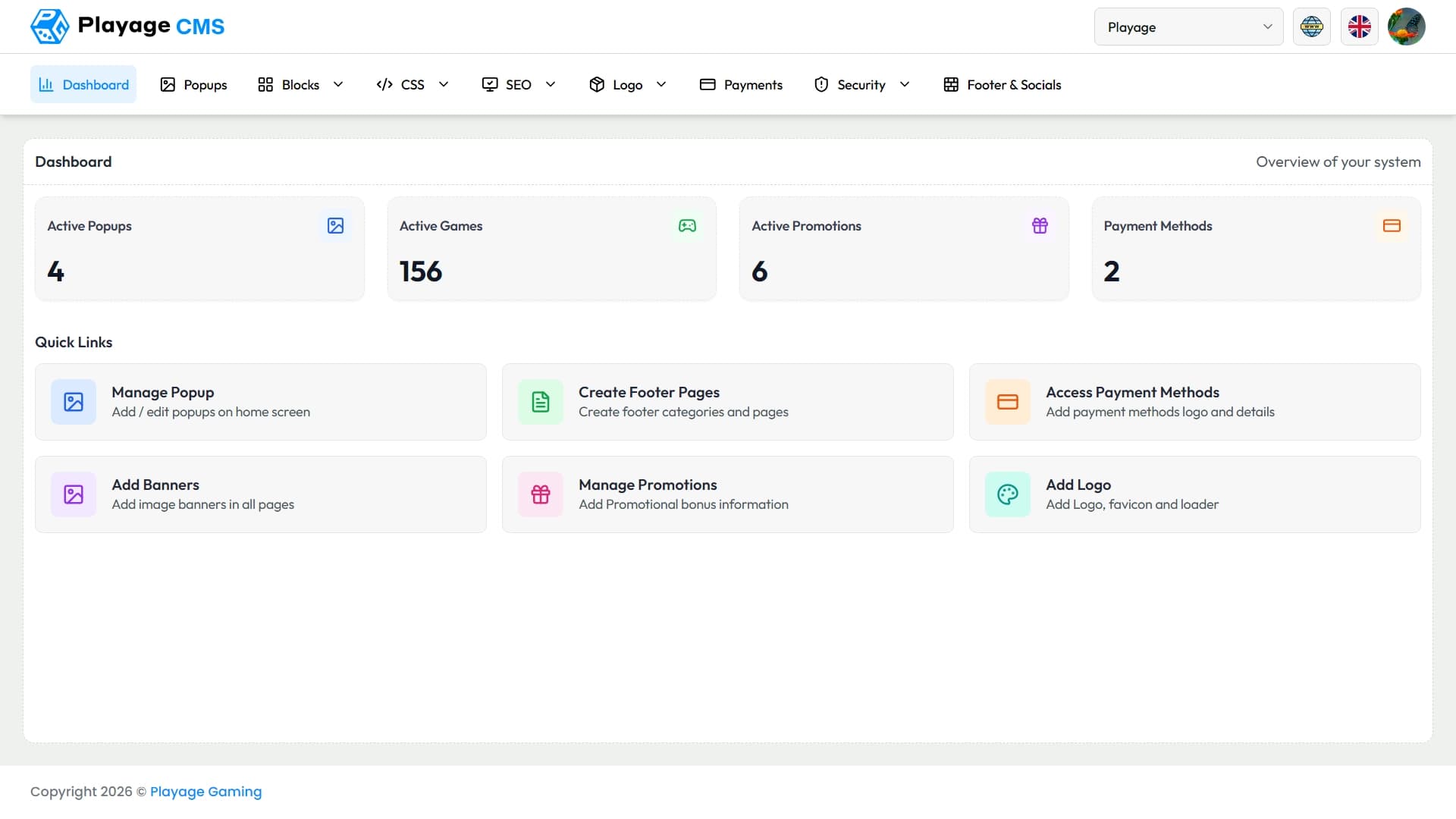
Task: Click the Security shield icon
Action: pyautogui.click(x=821, y=84)
